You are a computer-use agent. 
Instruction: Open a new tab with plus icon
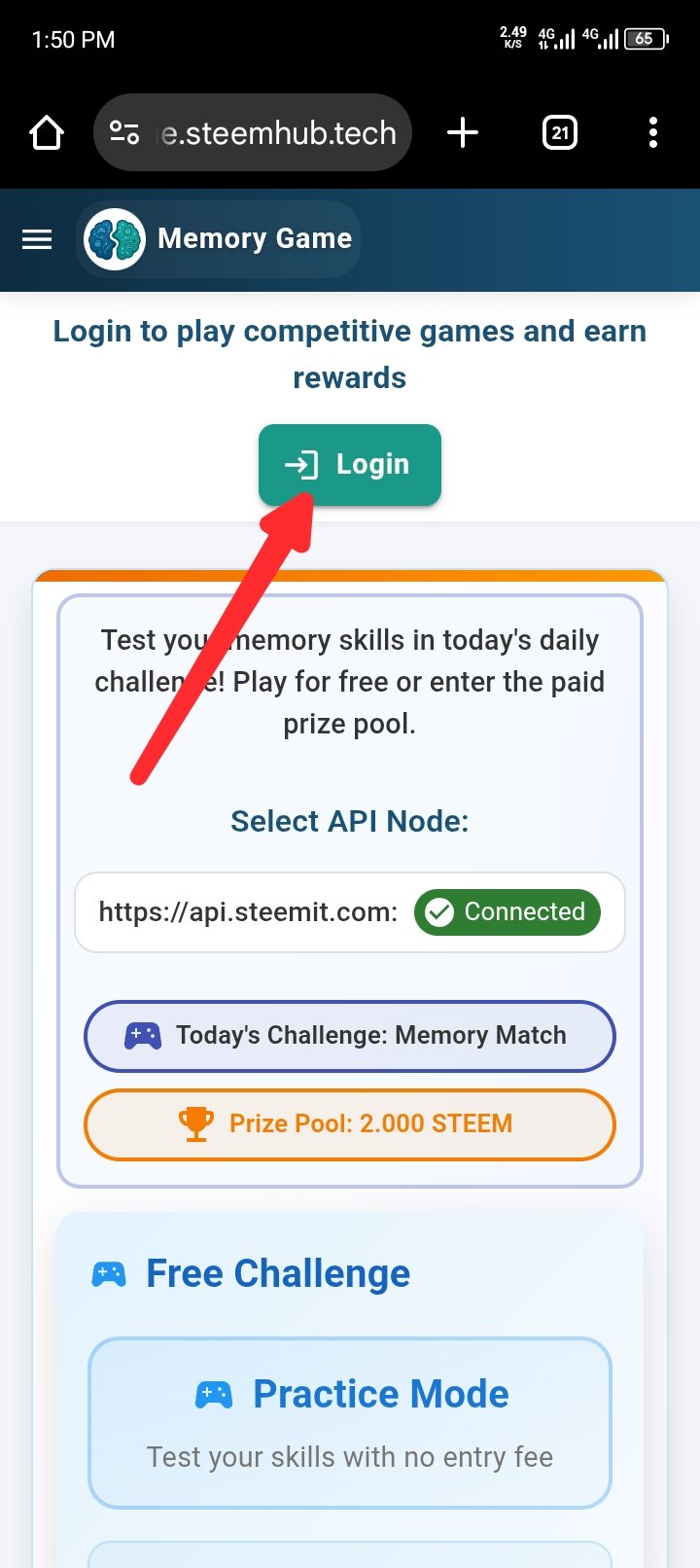pos(463,132)
